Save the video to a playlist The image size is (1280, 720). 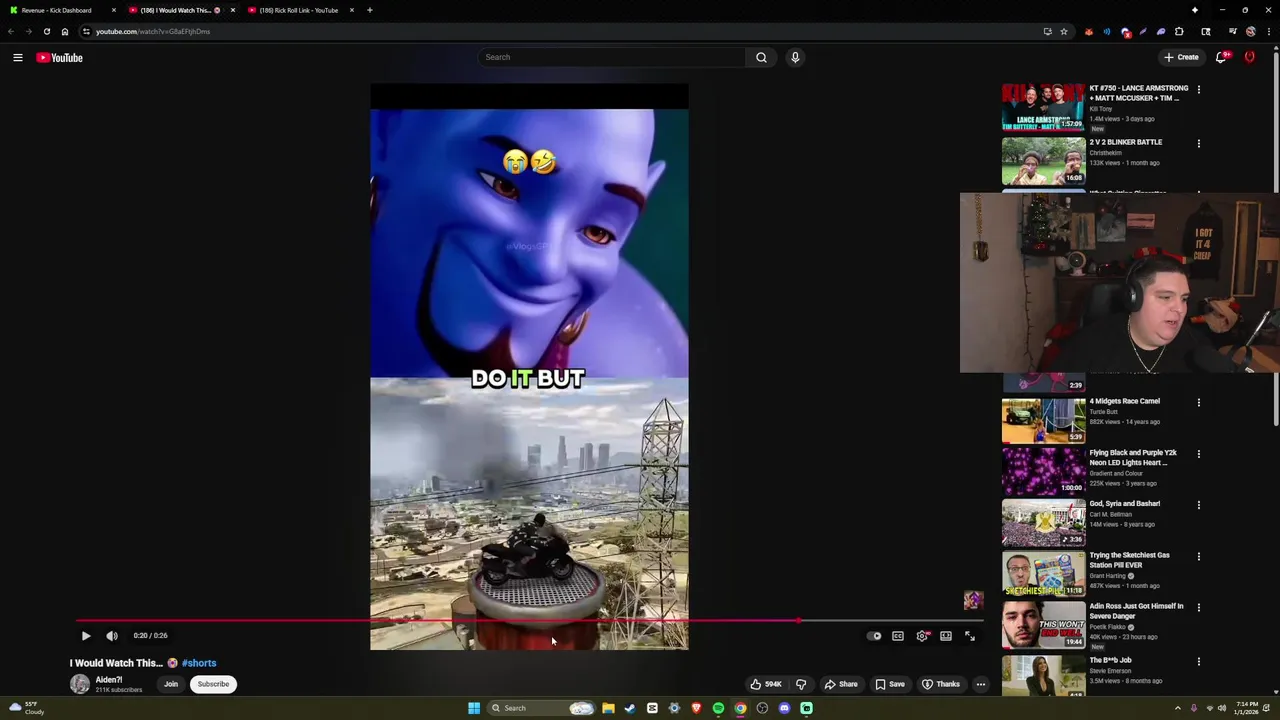point(890,684)
